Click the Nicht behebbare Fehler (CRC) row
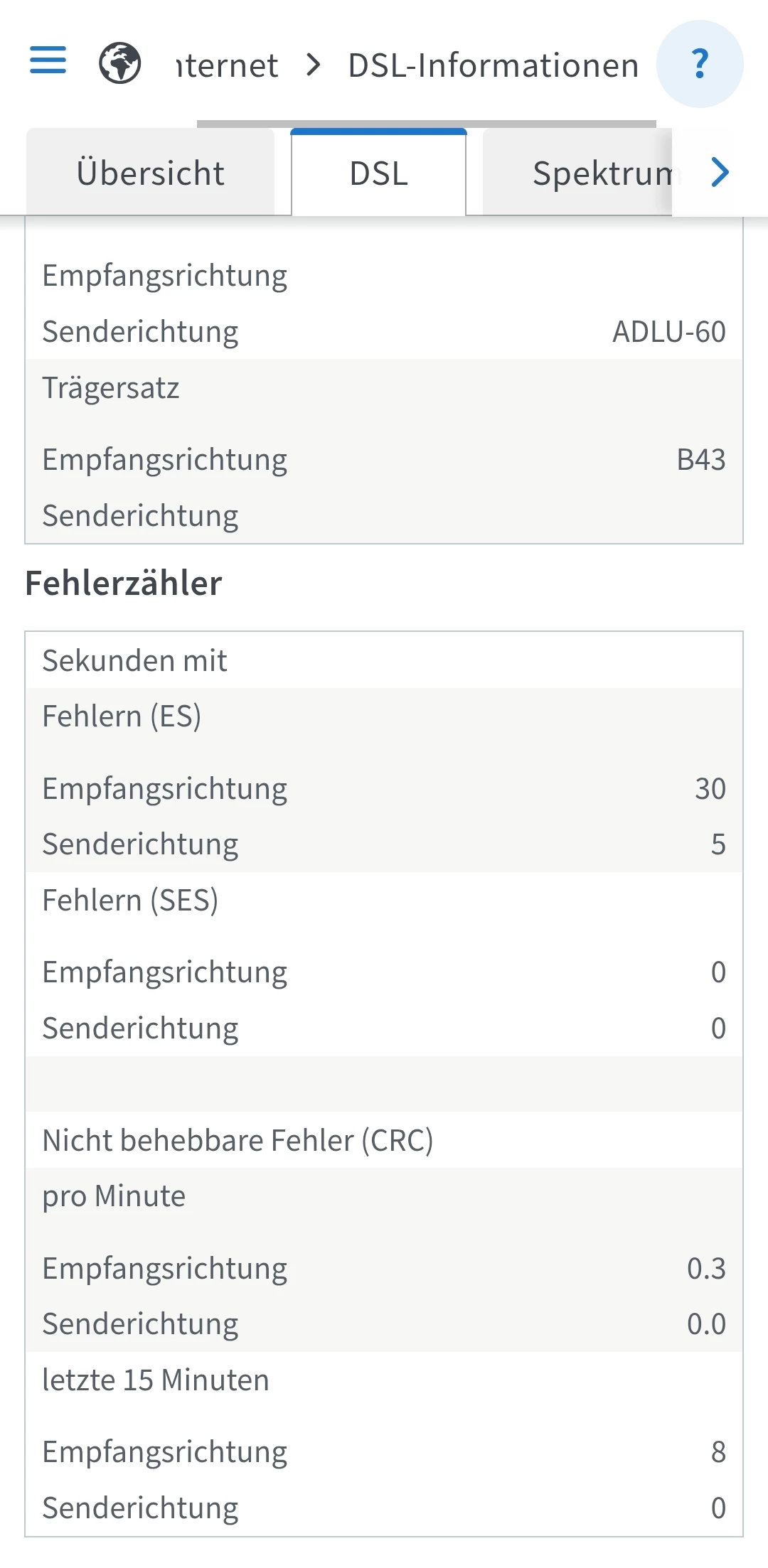This screenshot has height=1568, width=768. click(x=238, y=1140)
